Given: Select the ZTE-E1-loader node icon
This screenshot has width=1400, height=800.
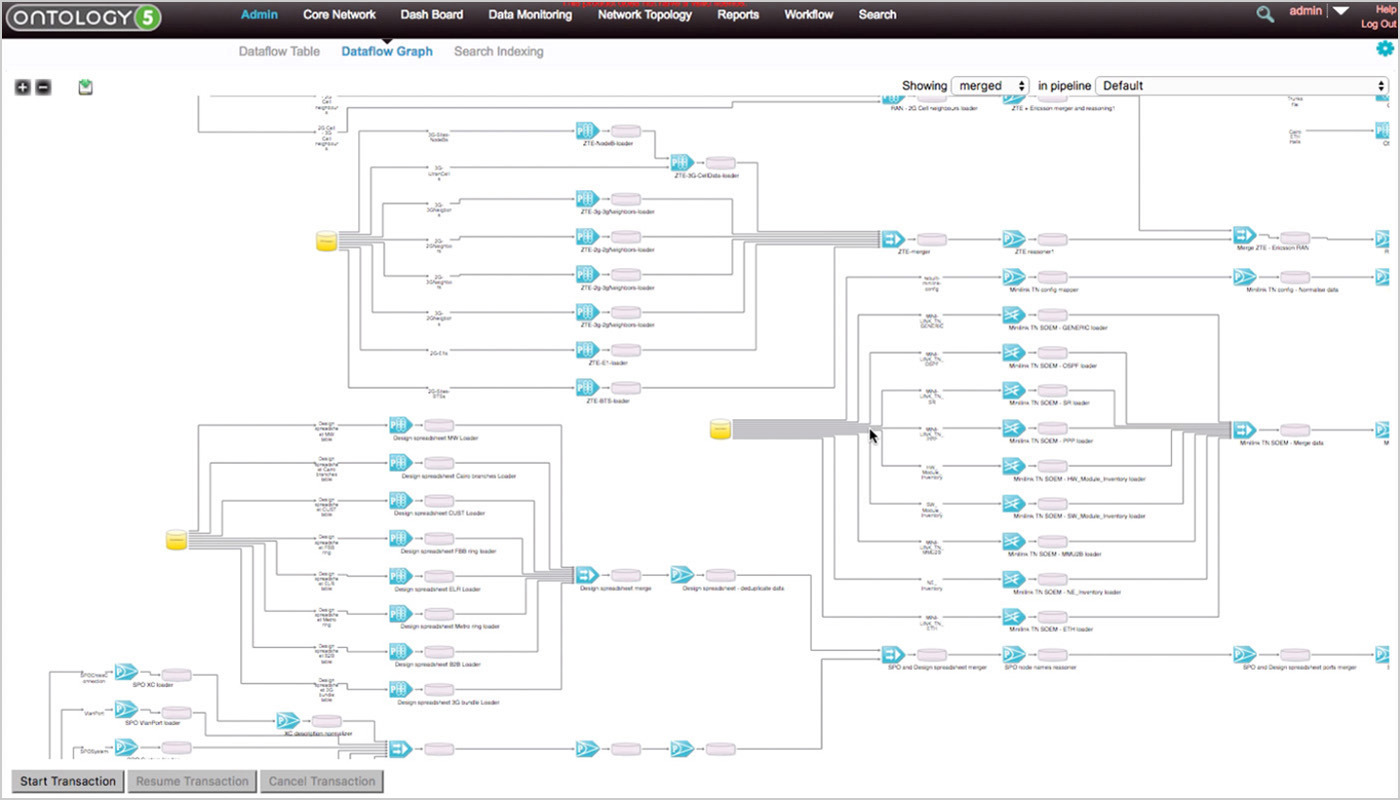Looking at the screenshot, I should 587,350.
